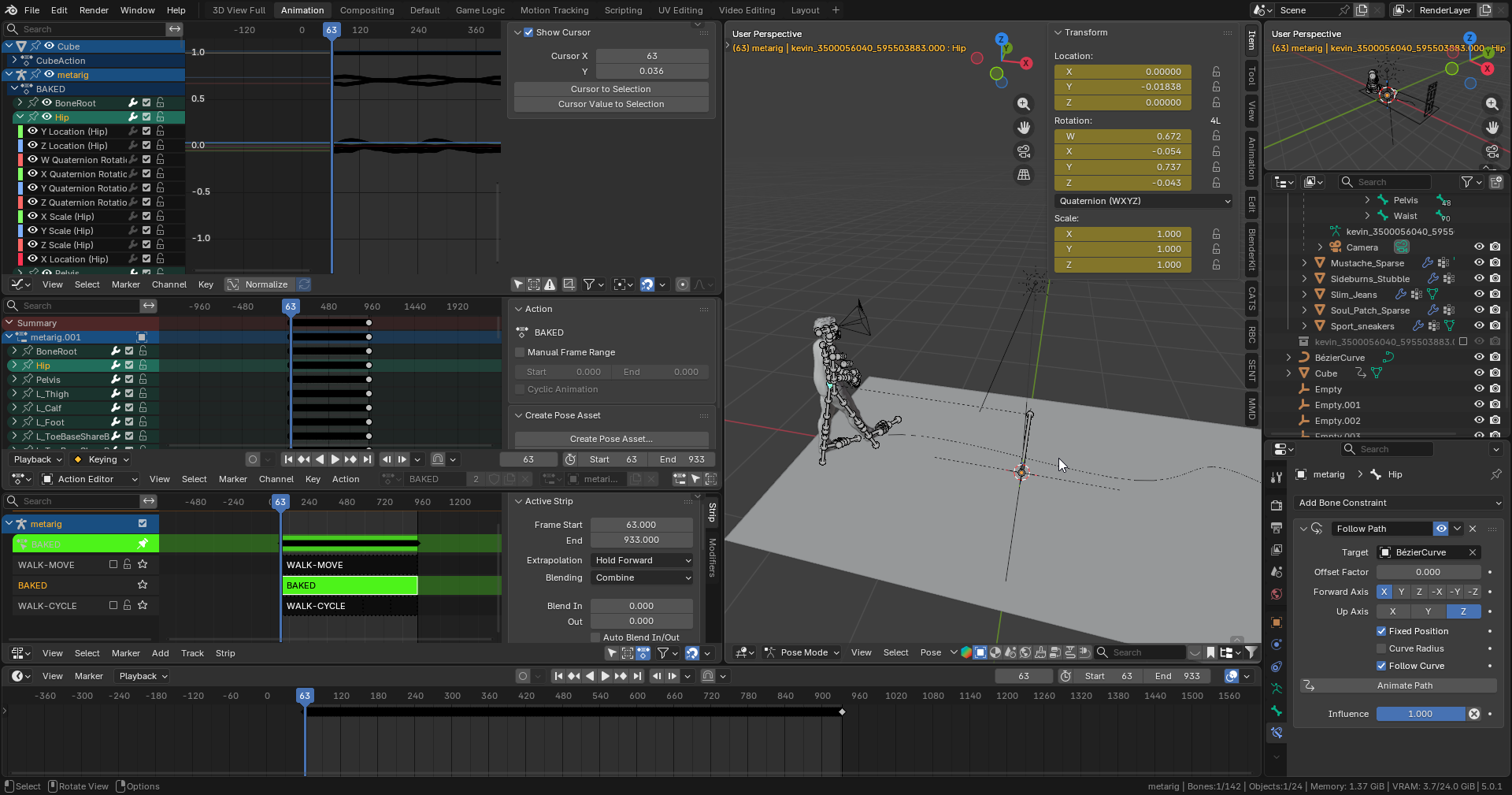Click the auto-normalize refresh icon beside Normalize
This screenshot has height=795, width=1512.
pyautogui.click(x=304, y=284)
